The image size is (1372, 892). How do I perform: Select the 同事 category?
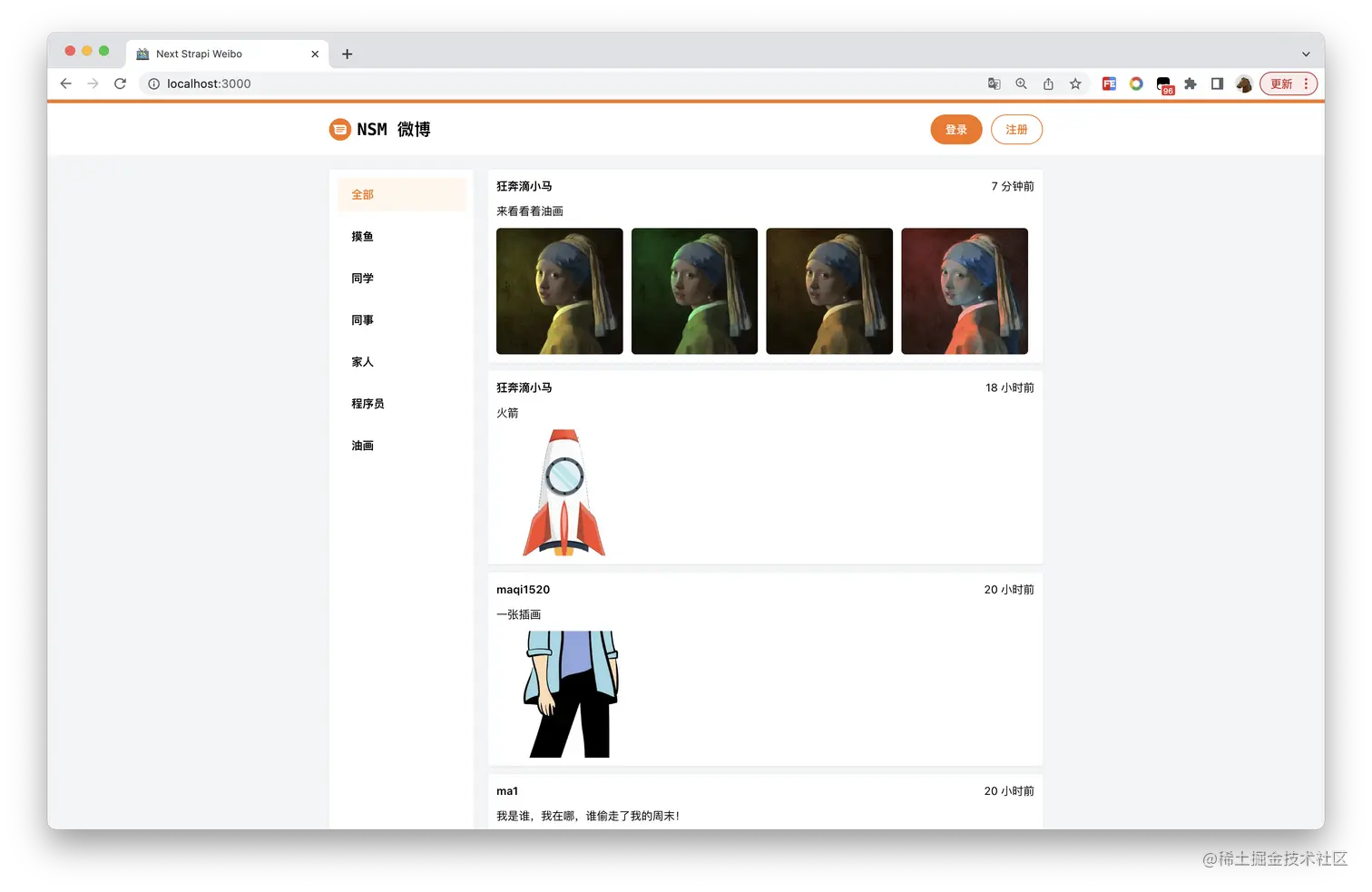[x=402, y=319]
